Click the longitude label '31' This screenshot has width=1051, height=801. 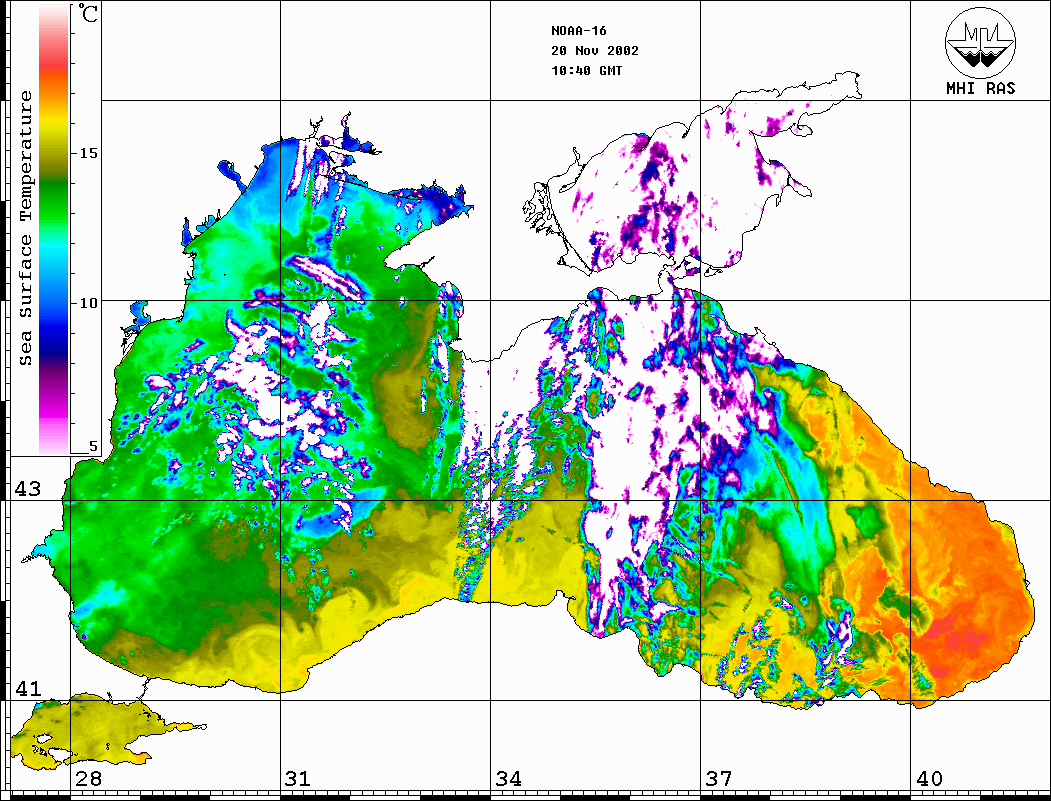pyautogui.click(x=298, y=778)
